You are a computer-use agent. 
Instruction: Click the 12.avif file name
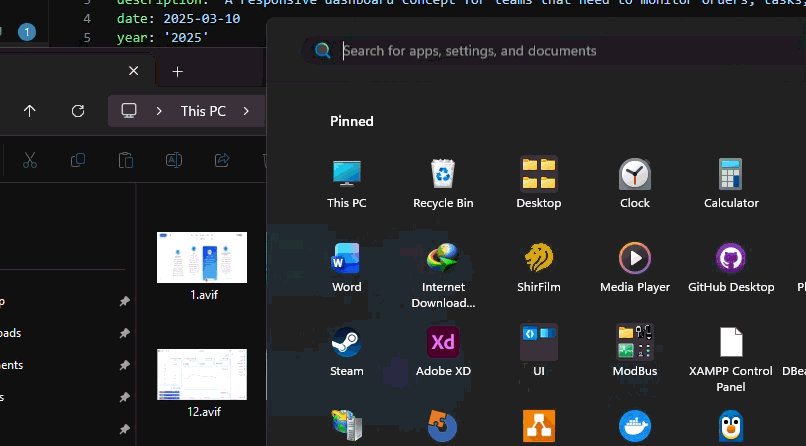click(204, 412)
